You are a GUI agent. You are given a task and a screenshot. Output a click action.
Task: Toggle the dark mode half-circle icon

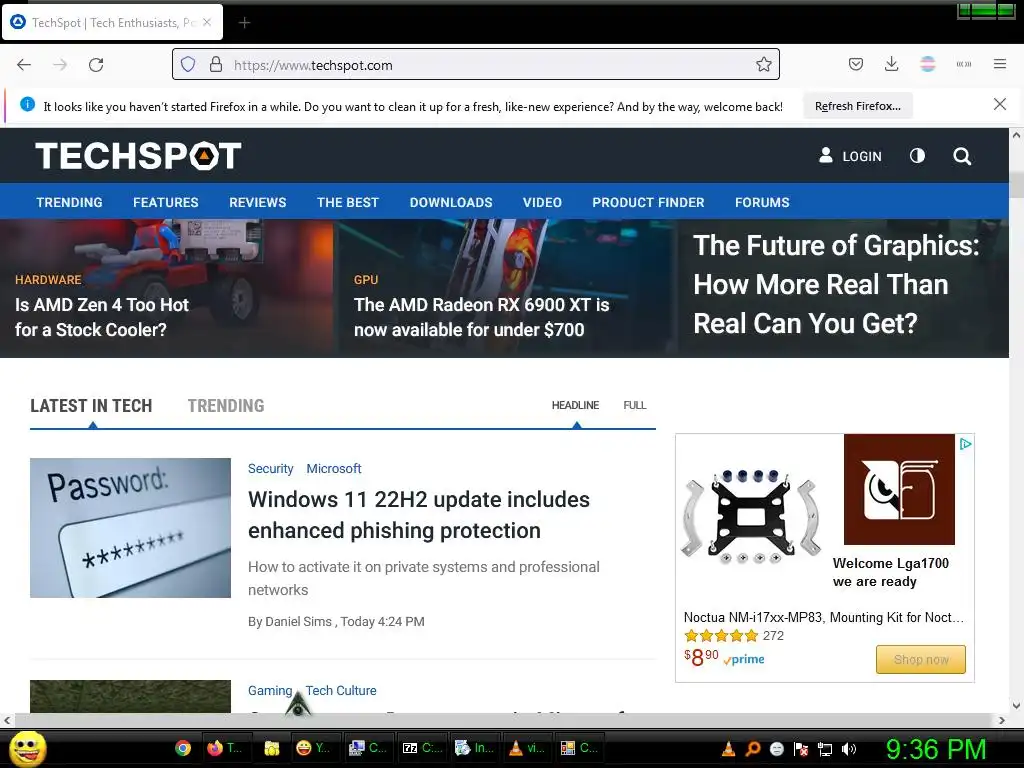click(x=917, y=155)
